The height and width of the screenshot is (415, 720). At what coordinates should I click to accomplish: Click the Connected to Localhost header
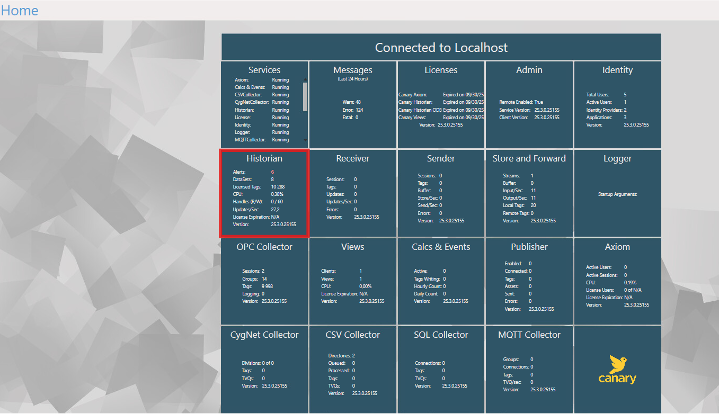(x=441, y=47)
